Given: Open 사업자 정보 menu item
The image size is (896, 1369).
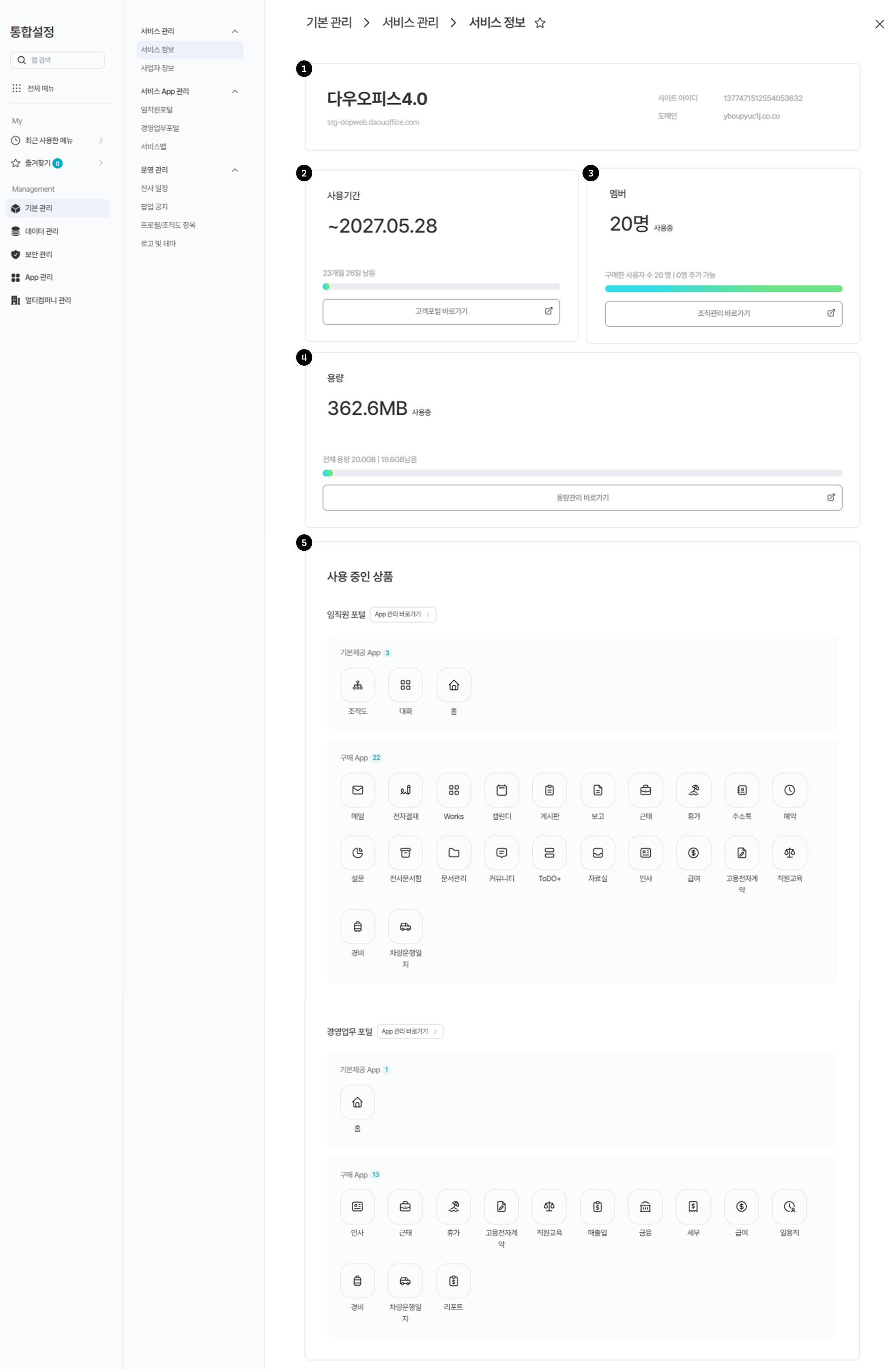Looking at the screenshot, I should pos(158,68).
